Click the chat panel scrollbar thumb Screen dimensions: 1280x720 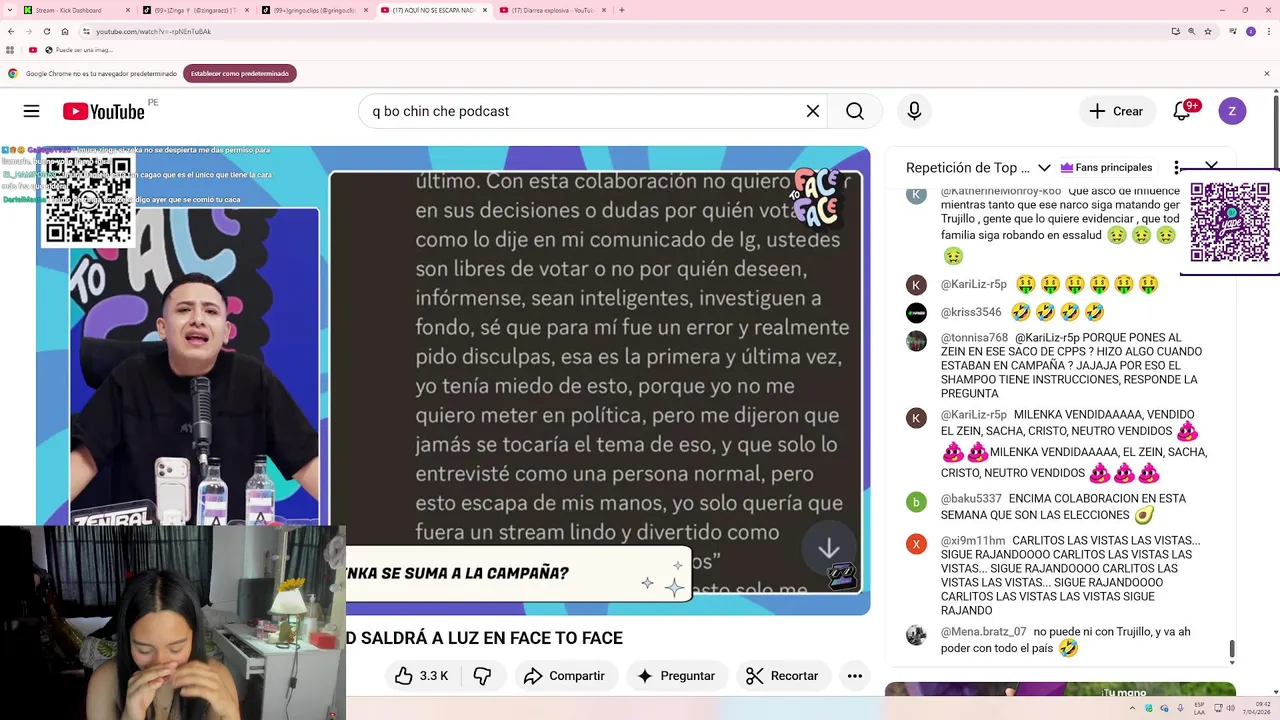[1232, 650]
